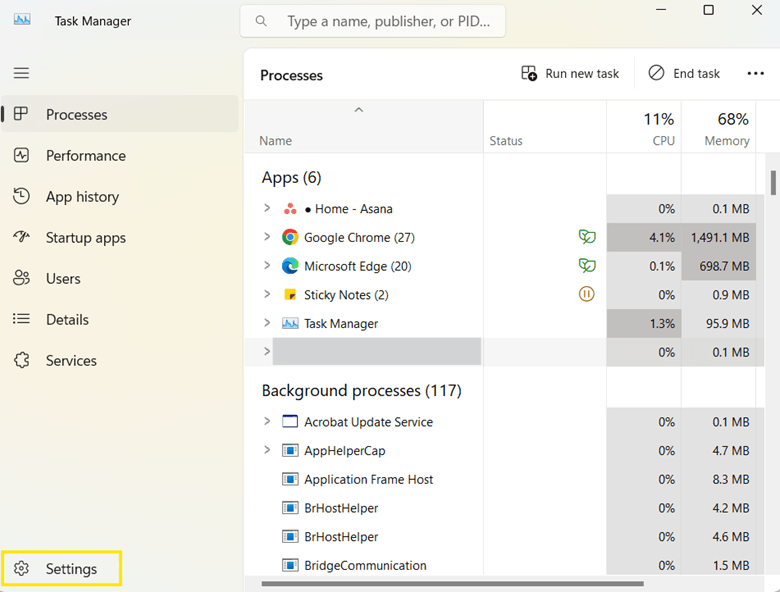Click the sort arrow above Name column
Viewport: 780px width, 592px height.
[359, 110]
